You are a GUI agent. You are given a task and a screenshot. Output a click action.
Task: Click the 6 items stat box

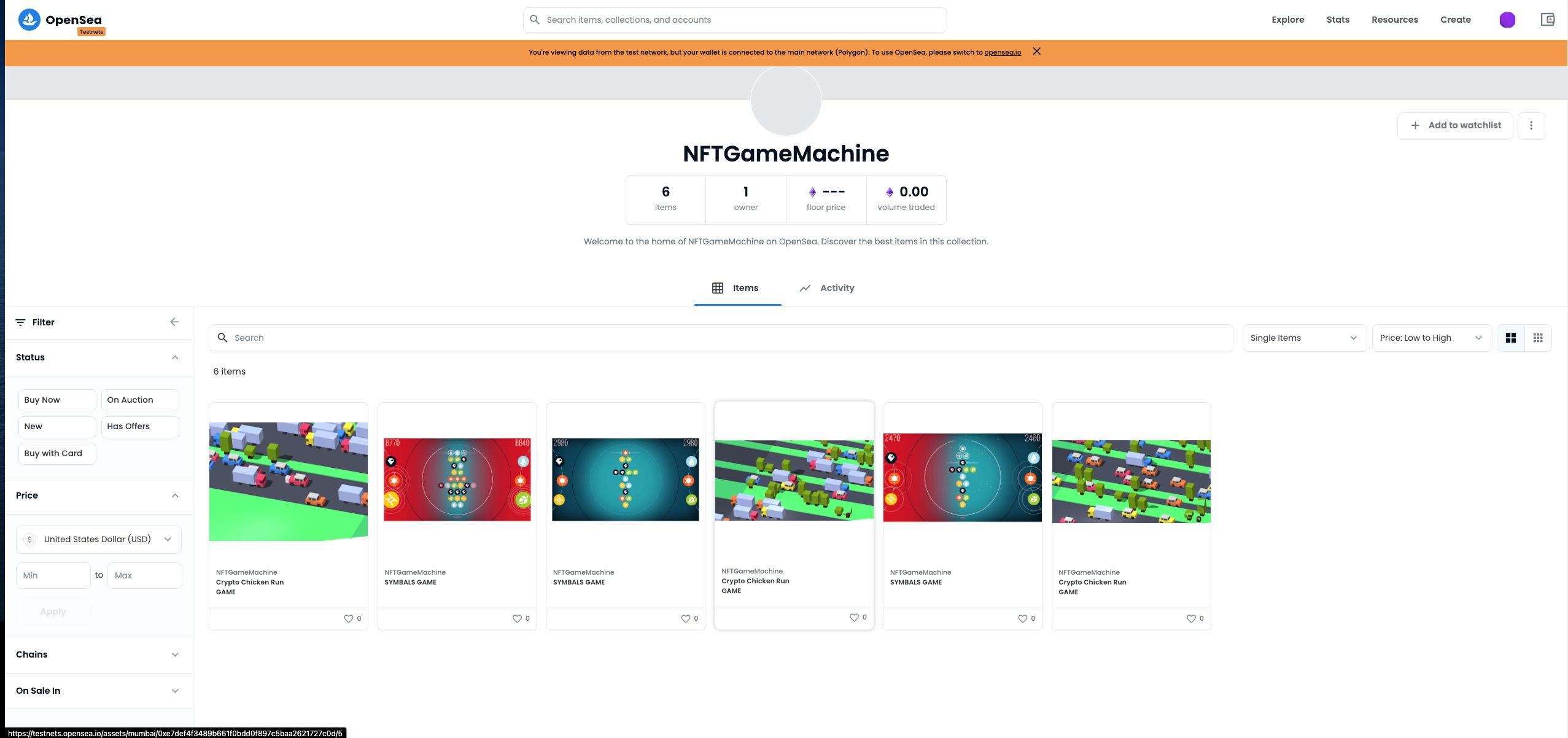(x=666, y=200)
